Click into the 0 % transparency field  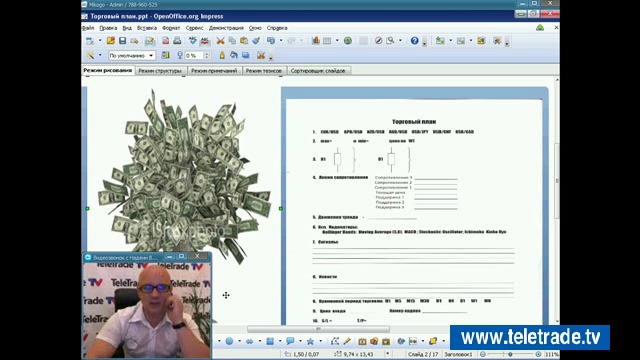tap(194, 55)
